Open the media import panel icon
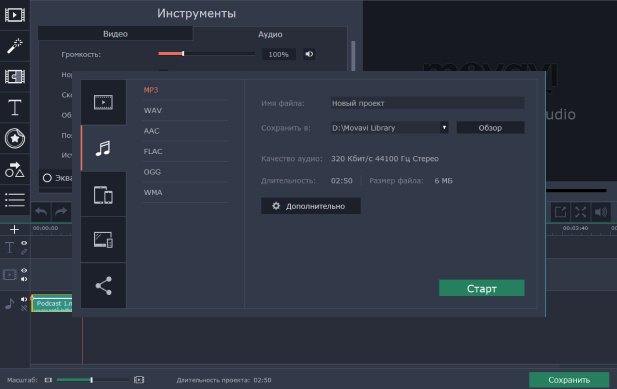The height and width of the screenshot is (389, 617). pos(15,15)
